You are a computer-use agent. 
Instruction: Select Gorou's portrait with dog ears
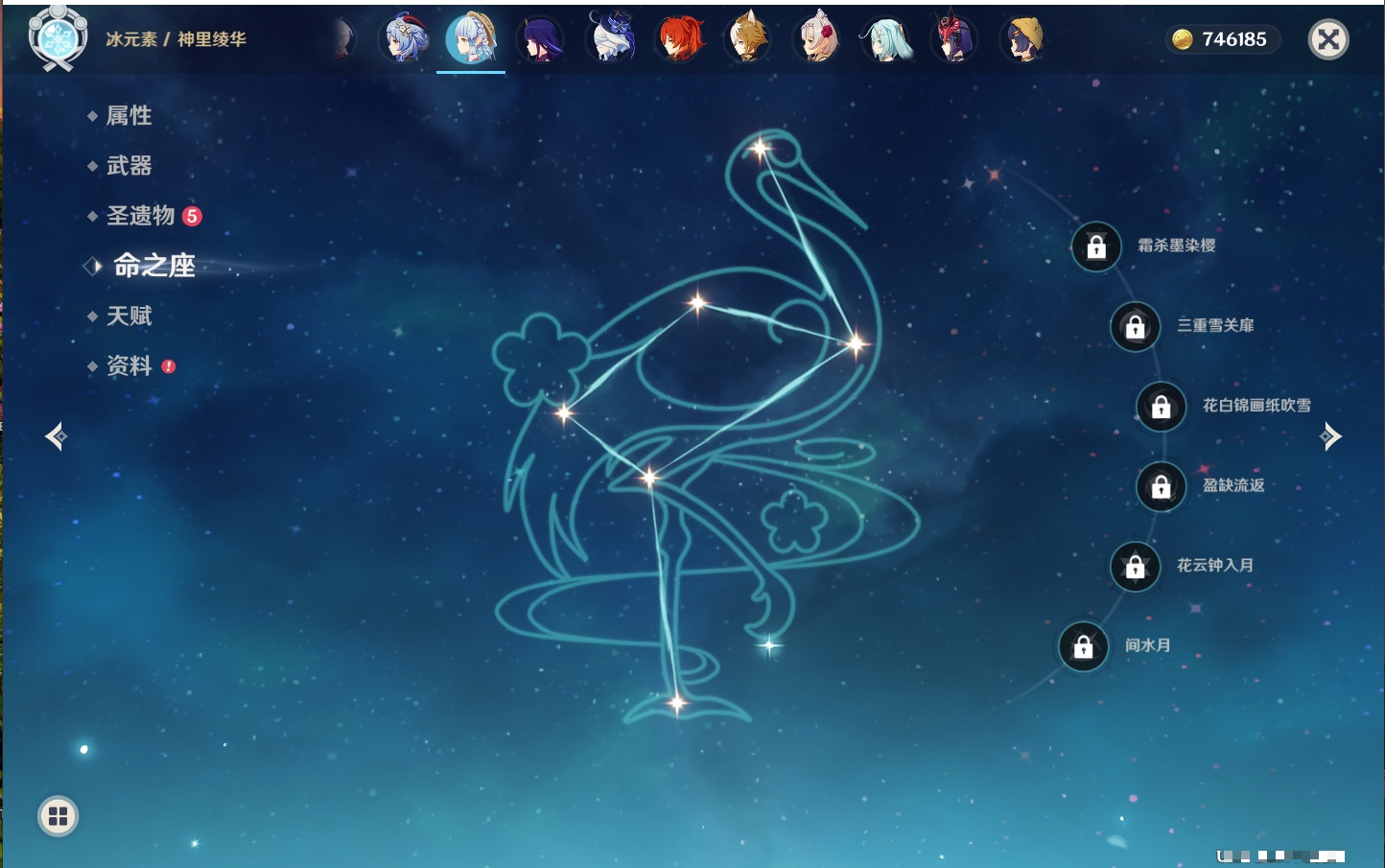(x=748, y=39)
